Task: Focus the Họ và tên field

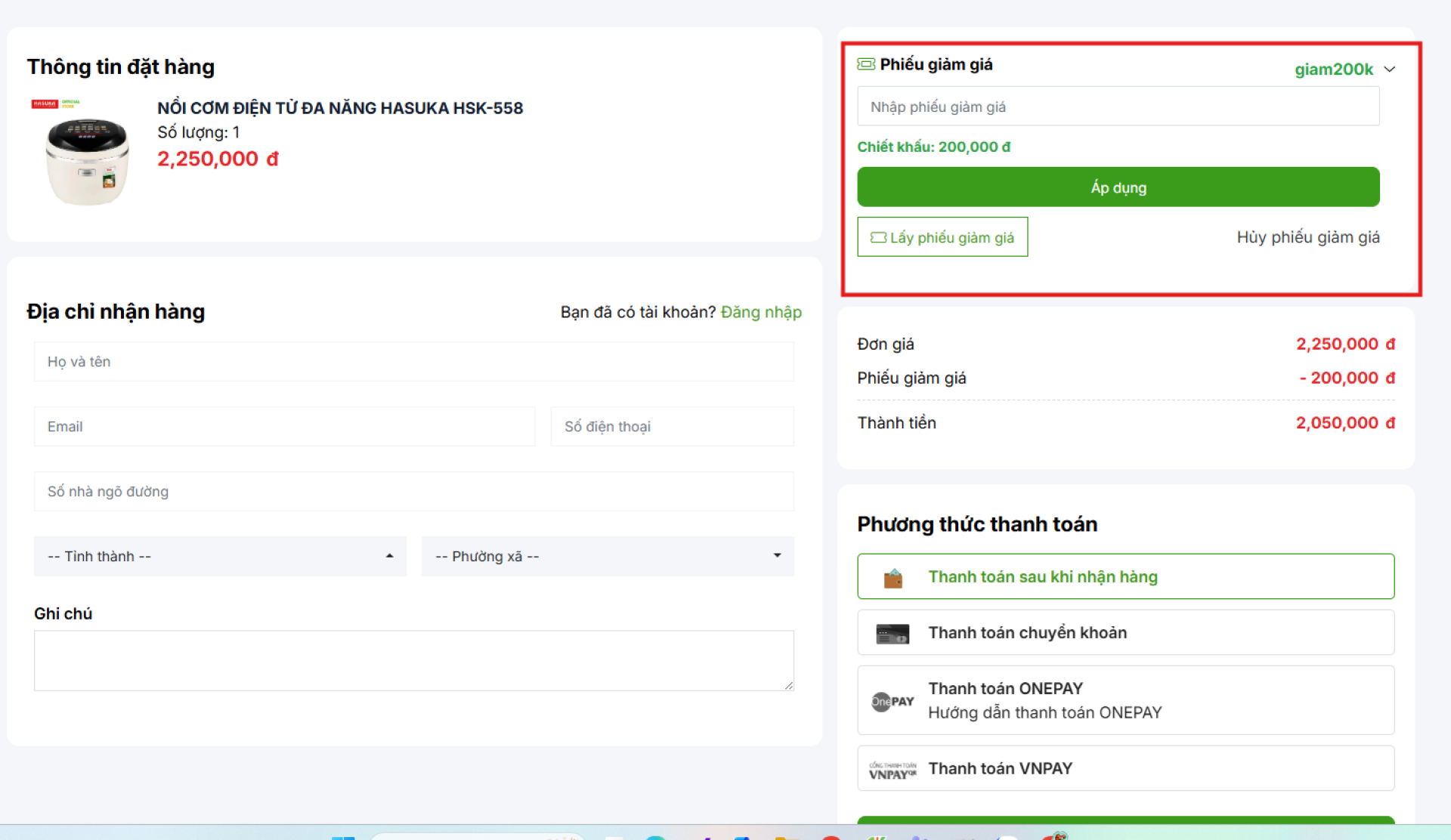Action: (414, 362)
